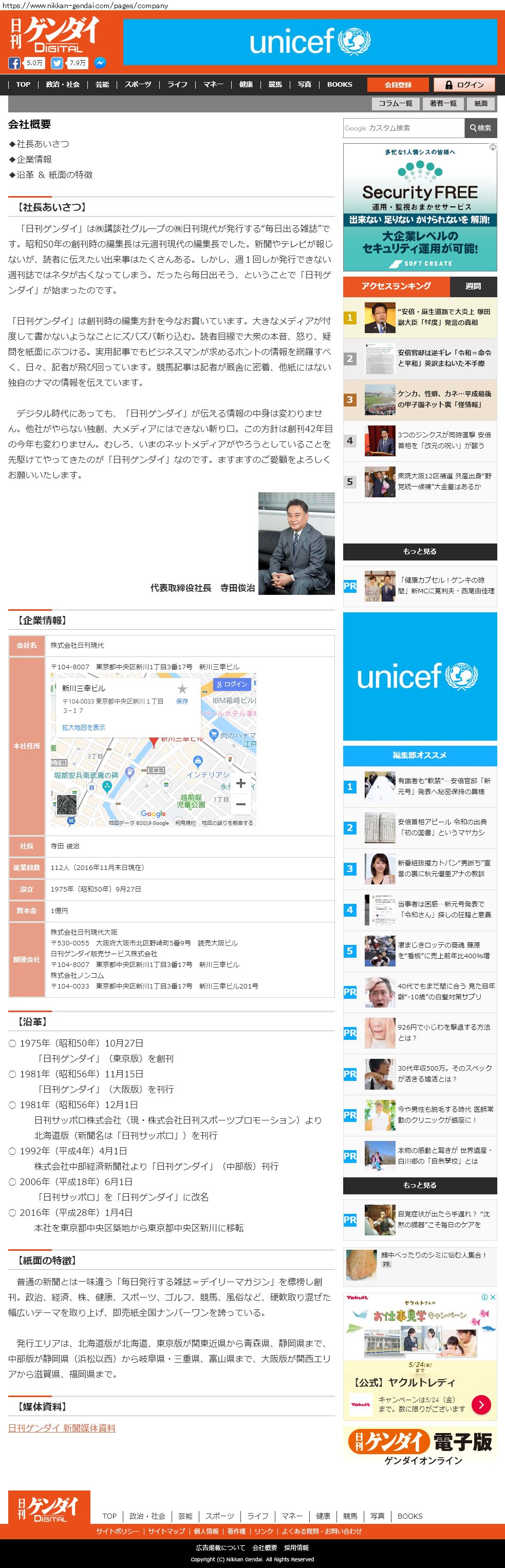This screenshot has height=1568, width=505.
Task: Click the Messenger icon in header
Action: pos(100,63)
